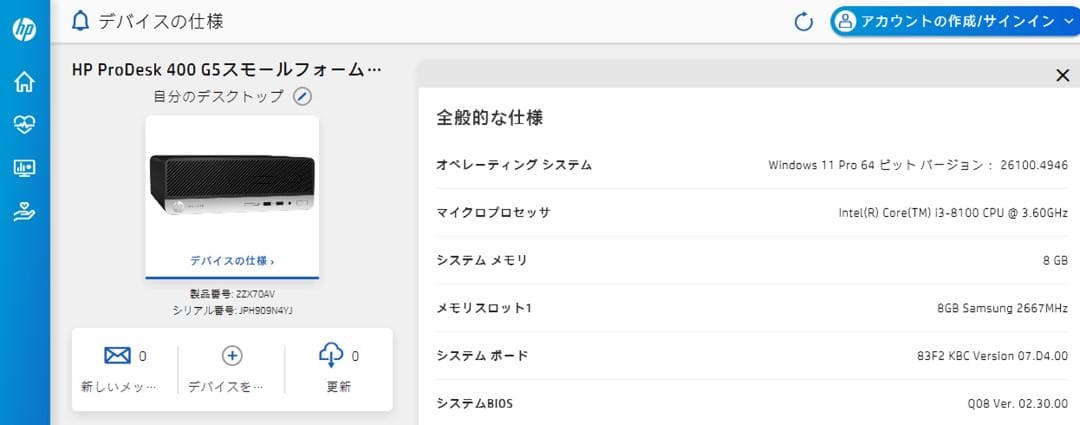The width and height of the screenshot is (1080, 425).
Task: Click オペレーティング システム row label
Action: pyautogui.click(x=514, y=165)
